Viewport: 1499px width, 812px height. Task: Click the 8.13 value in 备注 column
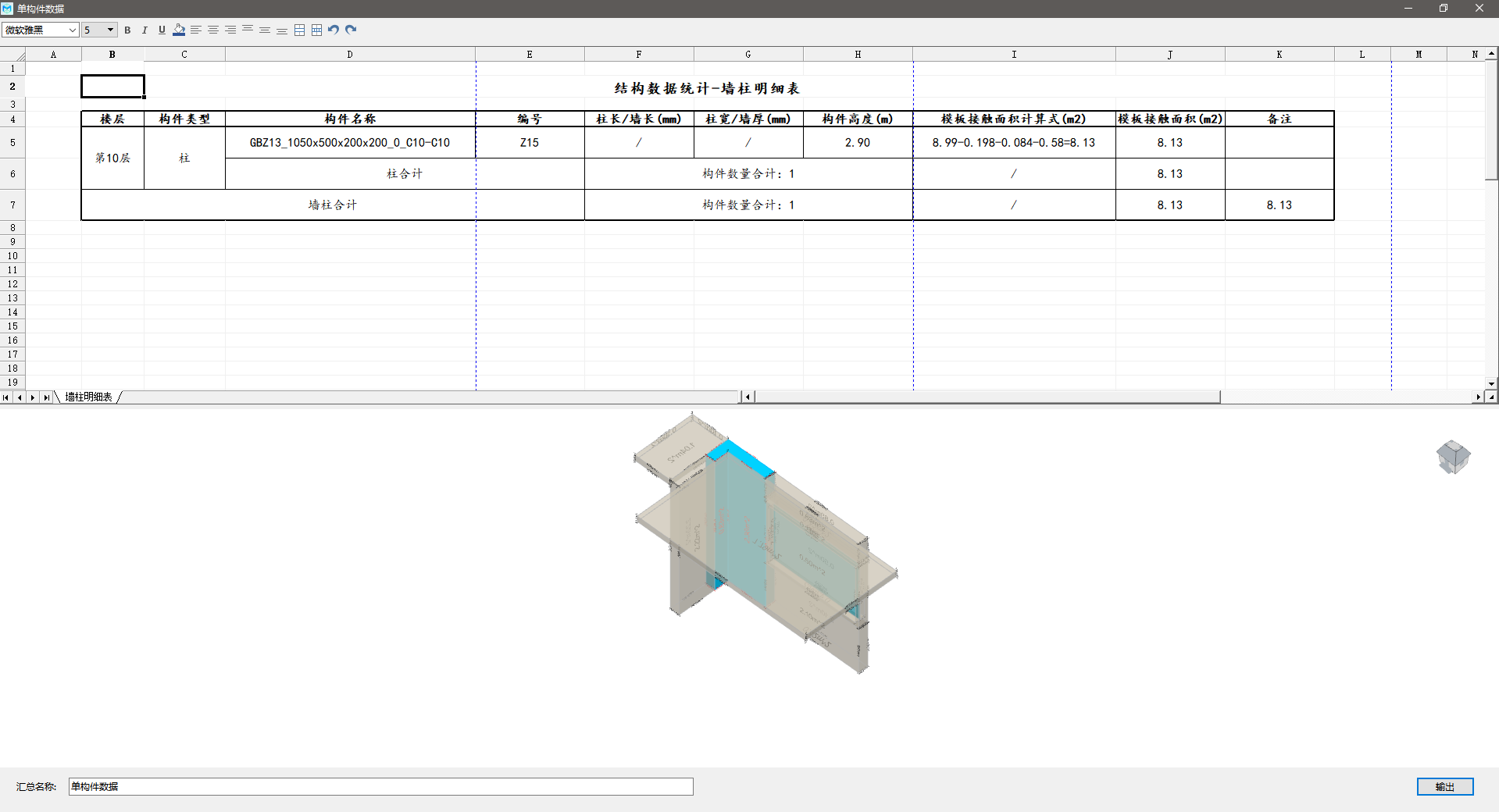[1280, 205]
